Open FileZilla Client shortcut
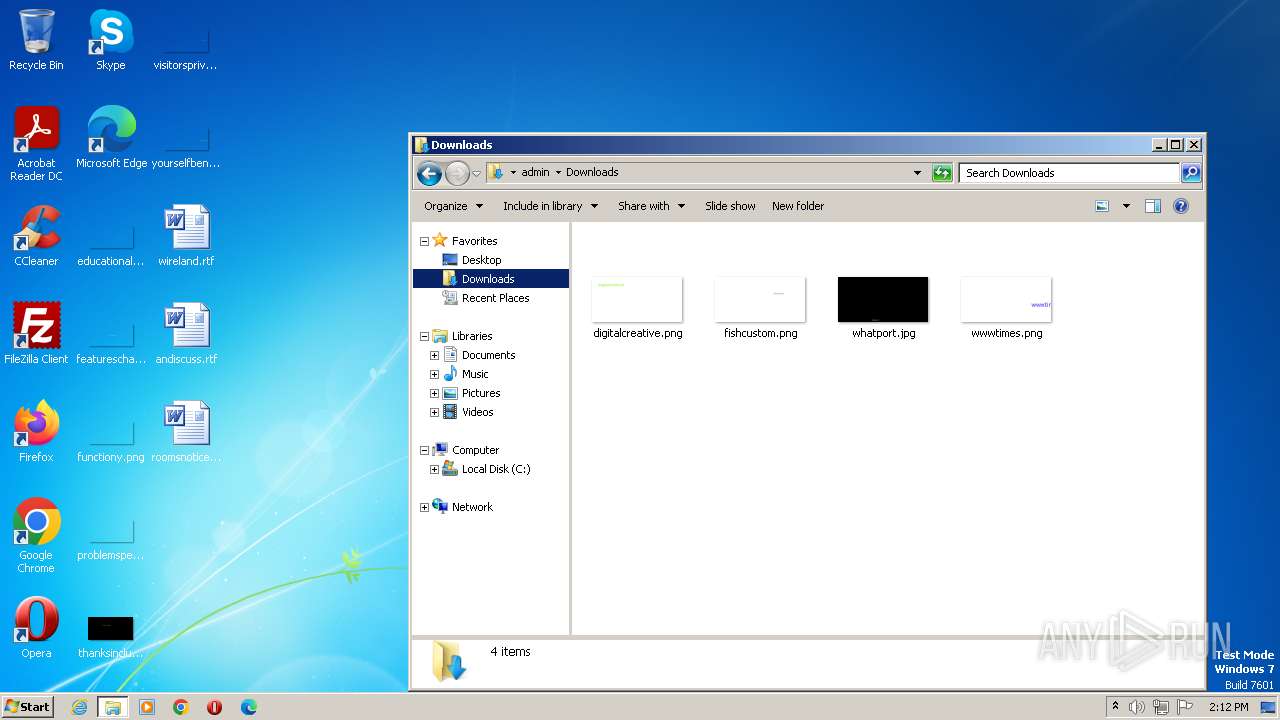The image size is (1280, 720). 36,334
